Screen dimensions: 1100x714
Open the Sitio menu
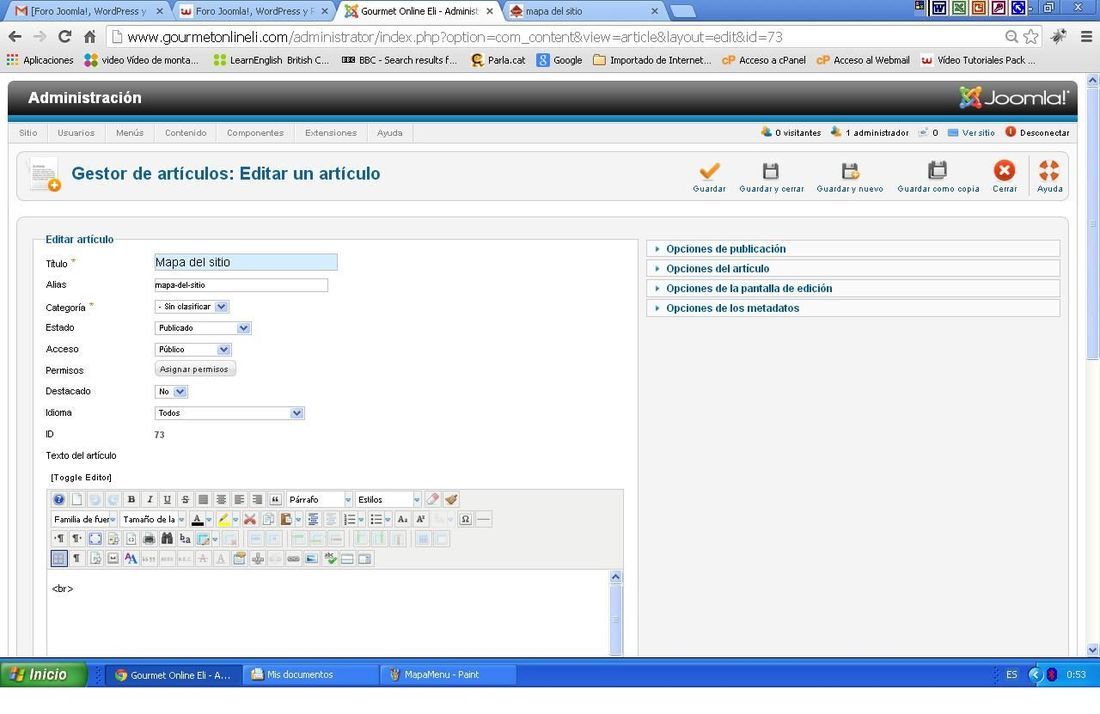[28, 133]
